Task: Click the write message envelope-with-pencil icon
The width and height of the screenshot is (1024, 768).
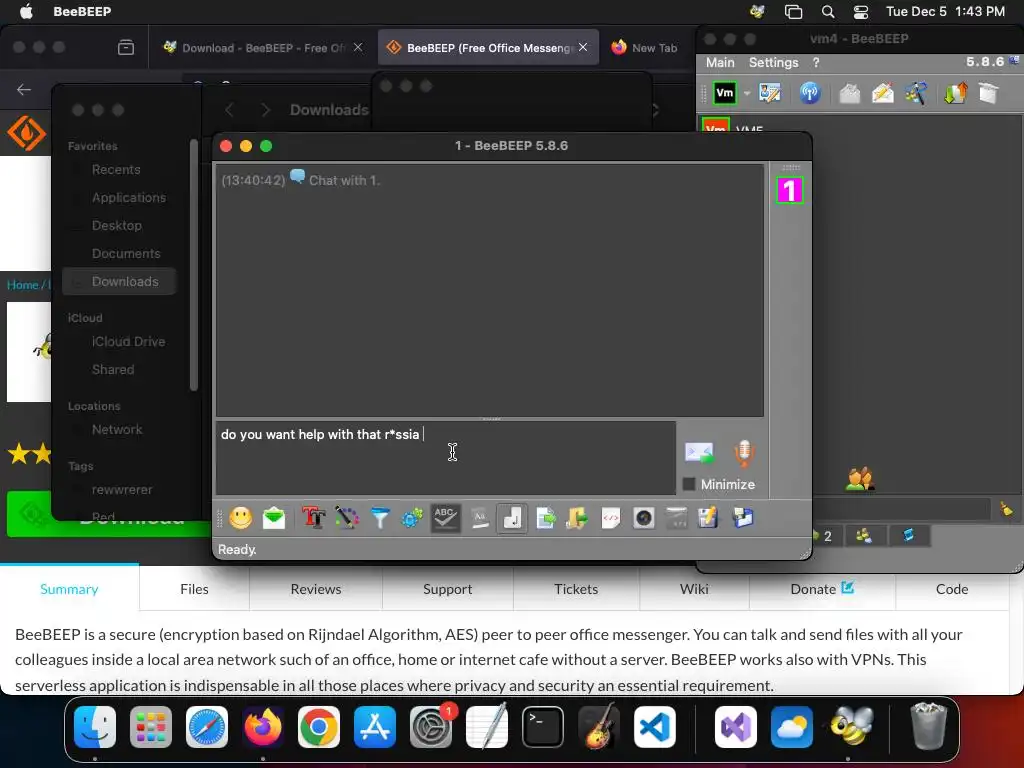Action: pyautogui.click(x=882, y=93)
